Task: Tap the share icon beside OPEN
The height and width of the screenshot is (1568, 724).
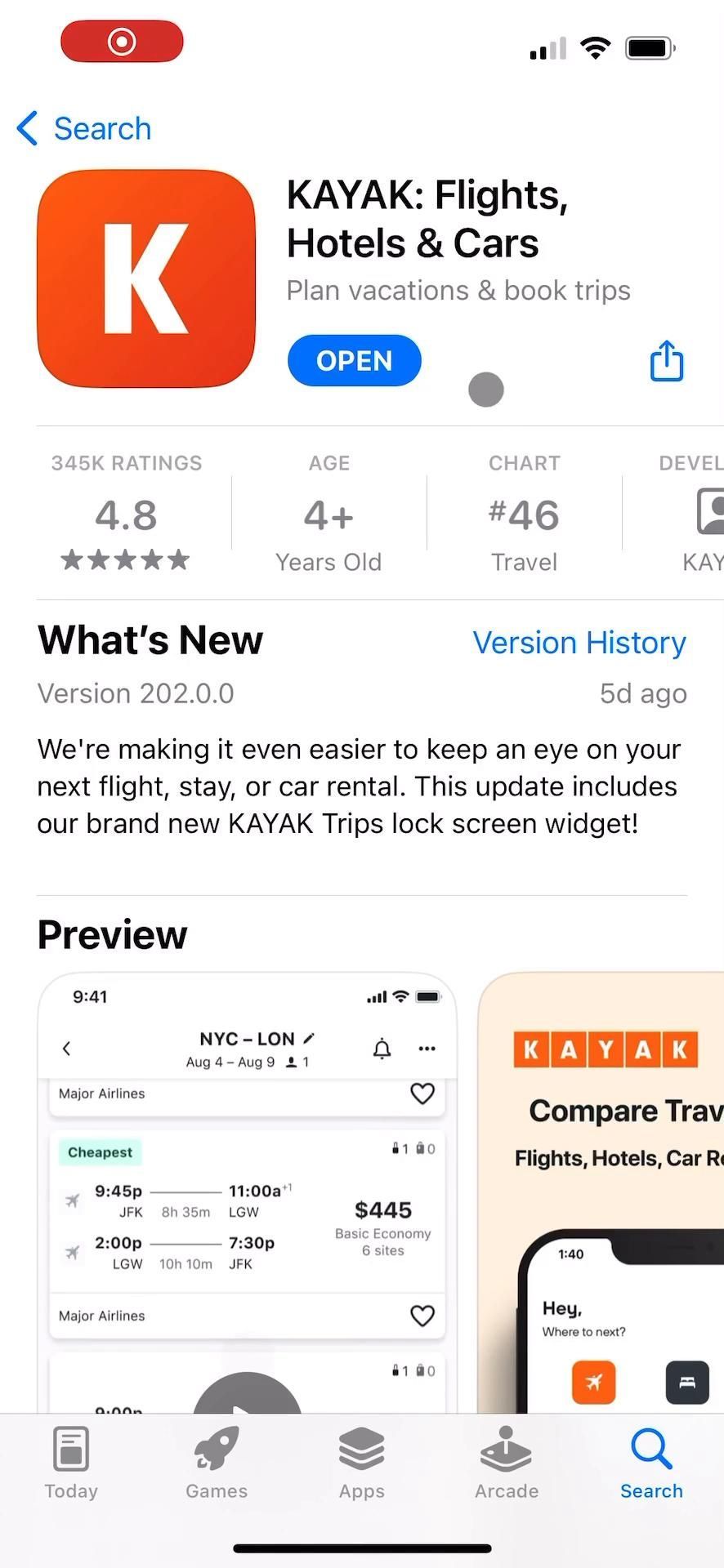Action: pyautogui.click(x=666, y=361)
